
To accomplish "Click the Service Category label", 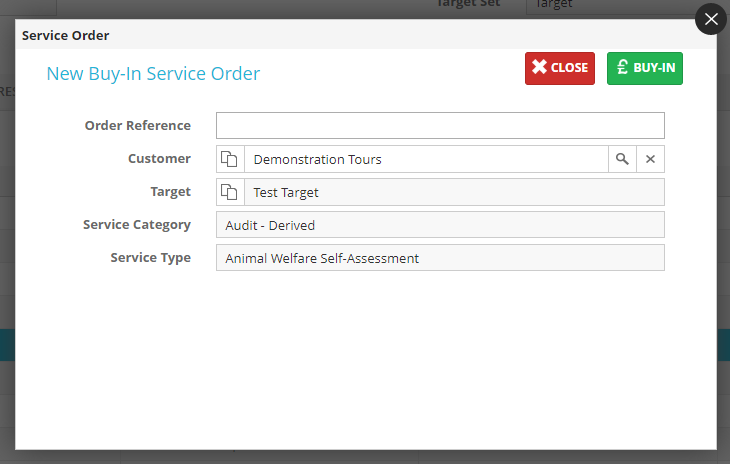I will click(x=136, y=225).
